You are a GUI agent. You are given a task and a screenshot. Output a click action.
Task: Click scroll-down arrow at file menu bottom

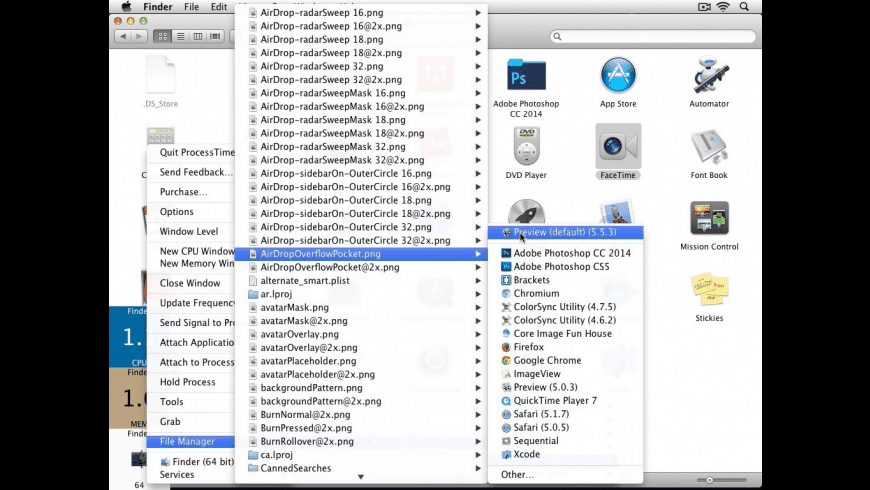361,477
